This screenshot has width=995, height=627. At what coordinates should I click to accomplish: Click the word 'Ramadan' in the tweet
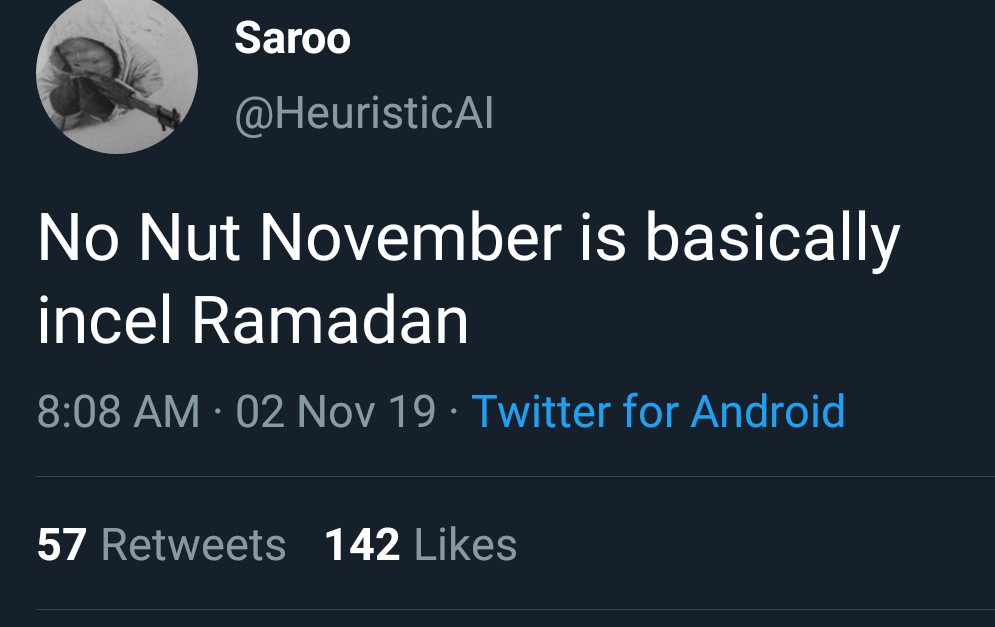[x=331, y=320]
